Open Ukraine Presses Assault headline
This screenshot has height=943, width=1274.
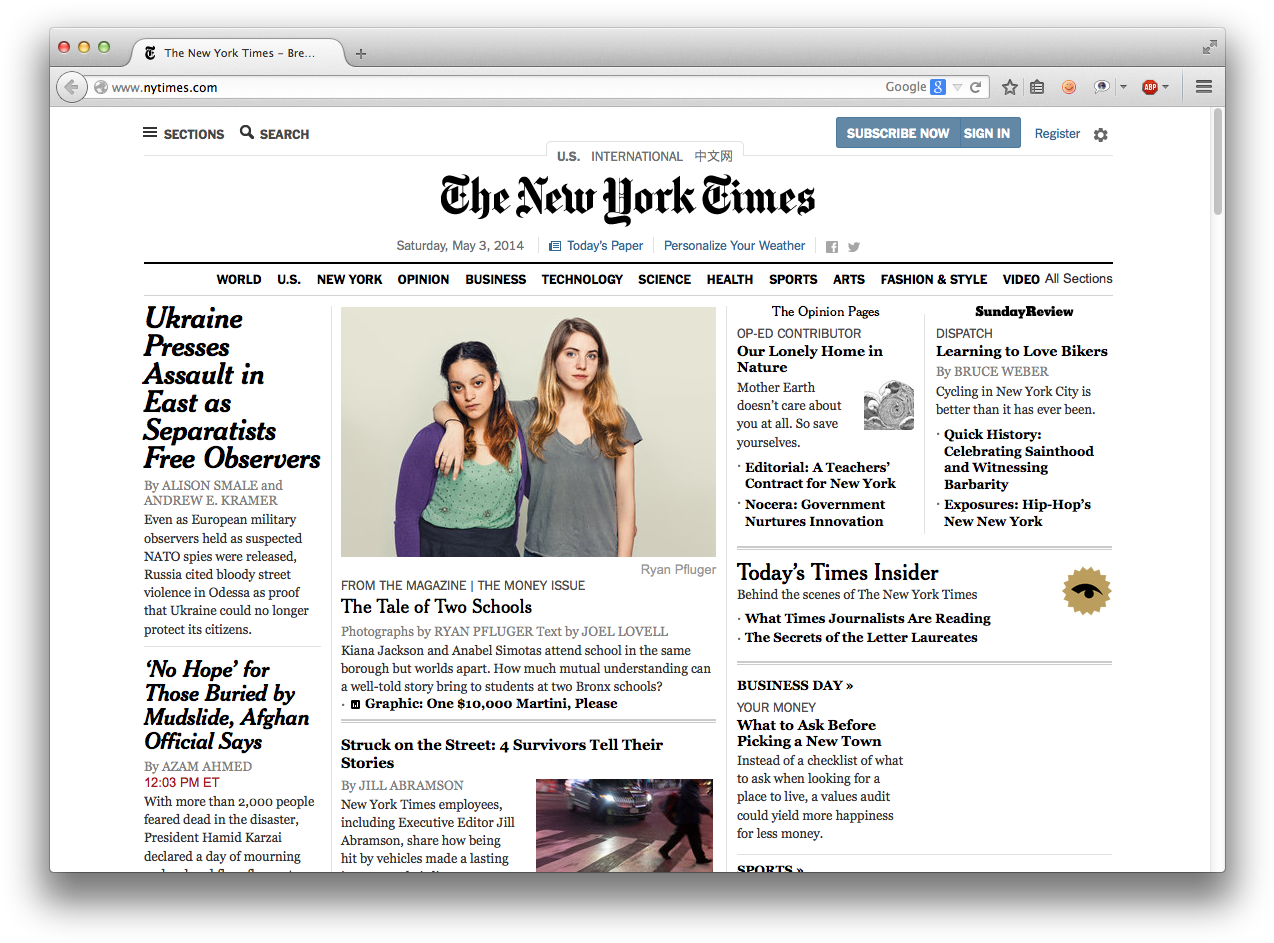click(232, 388)
